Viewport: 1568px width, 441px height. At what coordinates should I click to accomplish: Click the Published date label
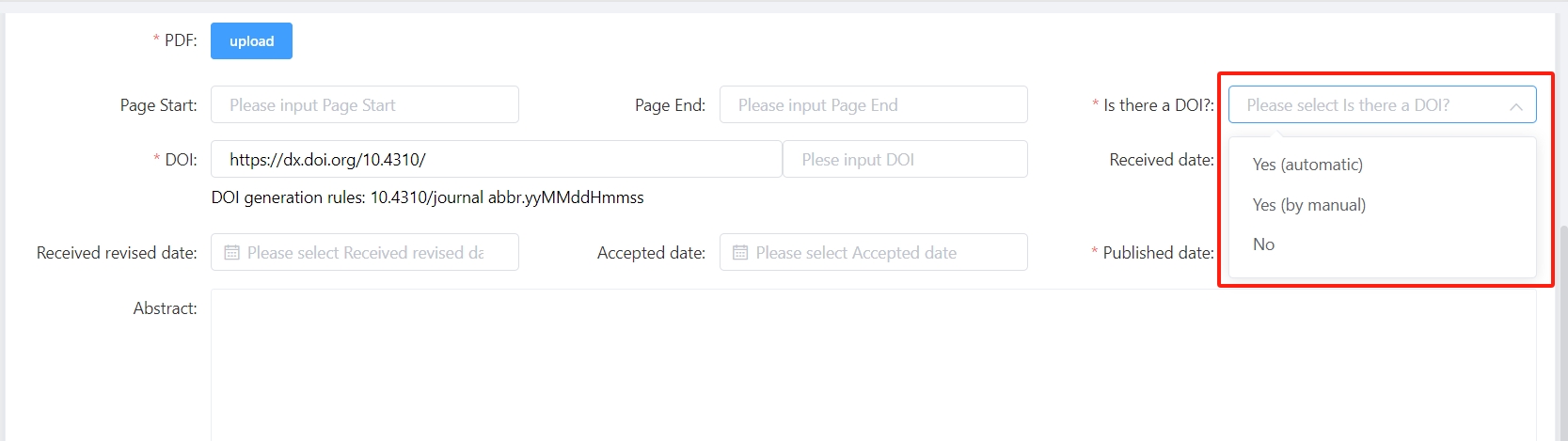[1158, 253]
